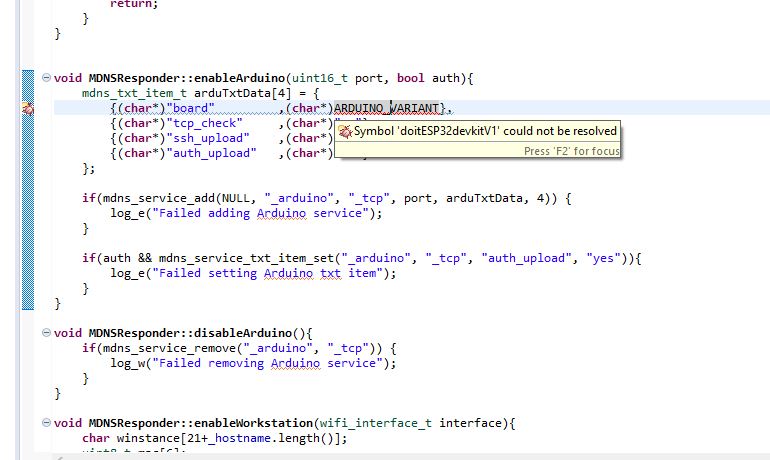Click the underlined ARDUINO_VARIANT symbol
The height and width of the screenshot is (460, 770).
[x=386, y=108]
